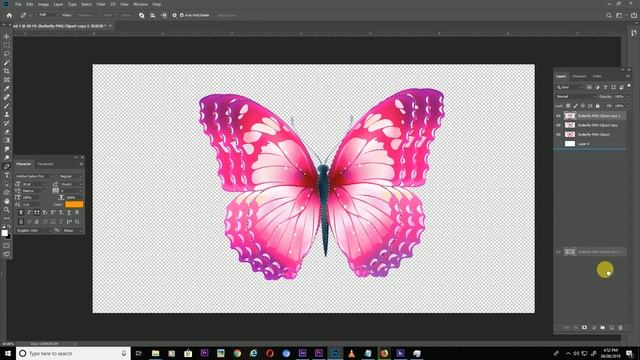Viewport: 640px width, 360px height.
Task: Open the Window menu
Action: tap(140, 4)
